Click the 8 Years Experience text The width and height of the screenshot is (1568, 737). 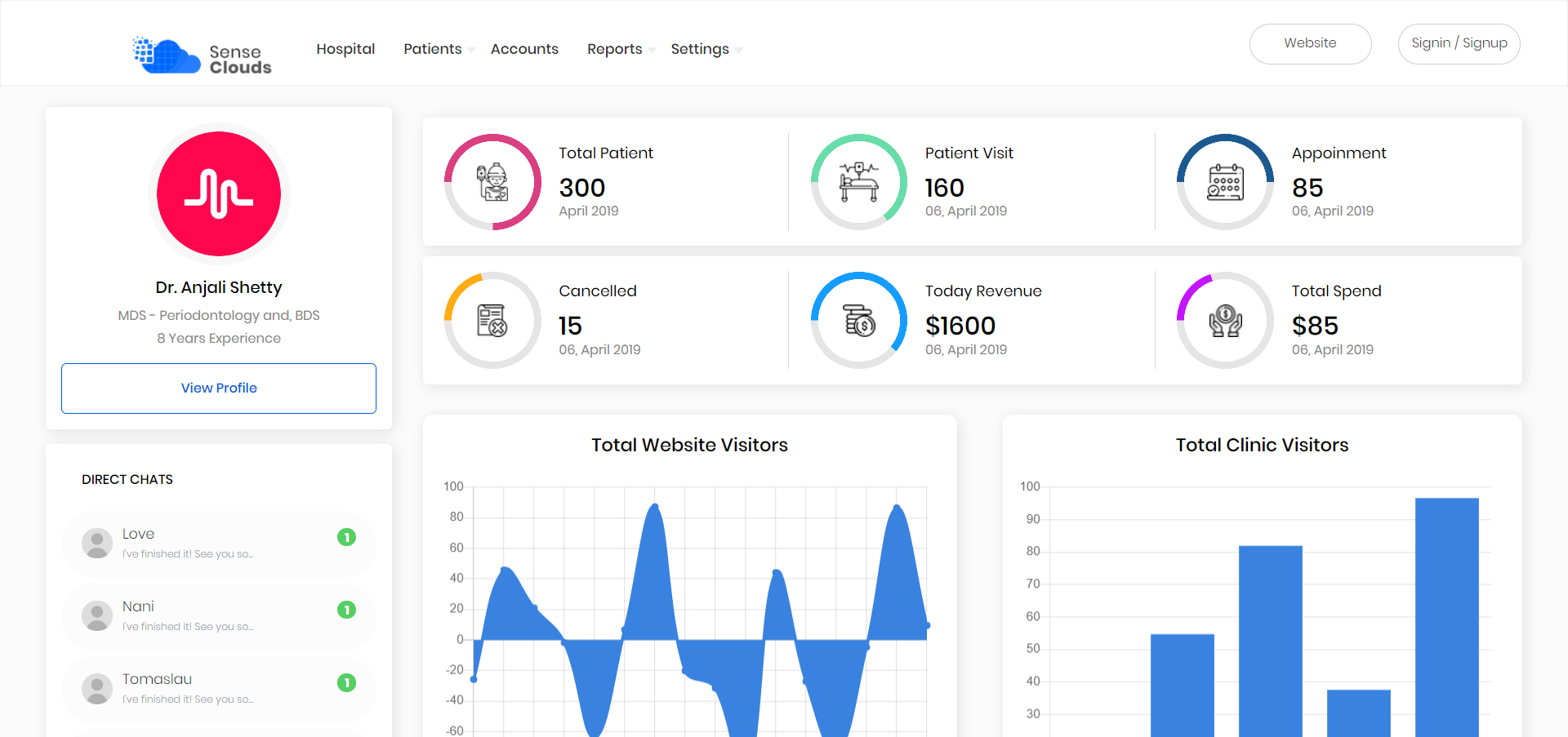[x=219, y=338]
